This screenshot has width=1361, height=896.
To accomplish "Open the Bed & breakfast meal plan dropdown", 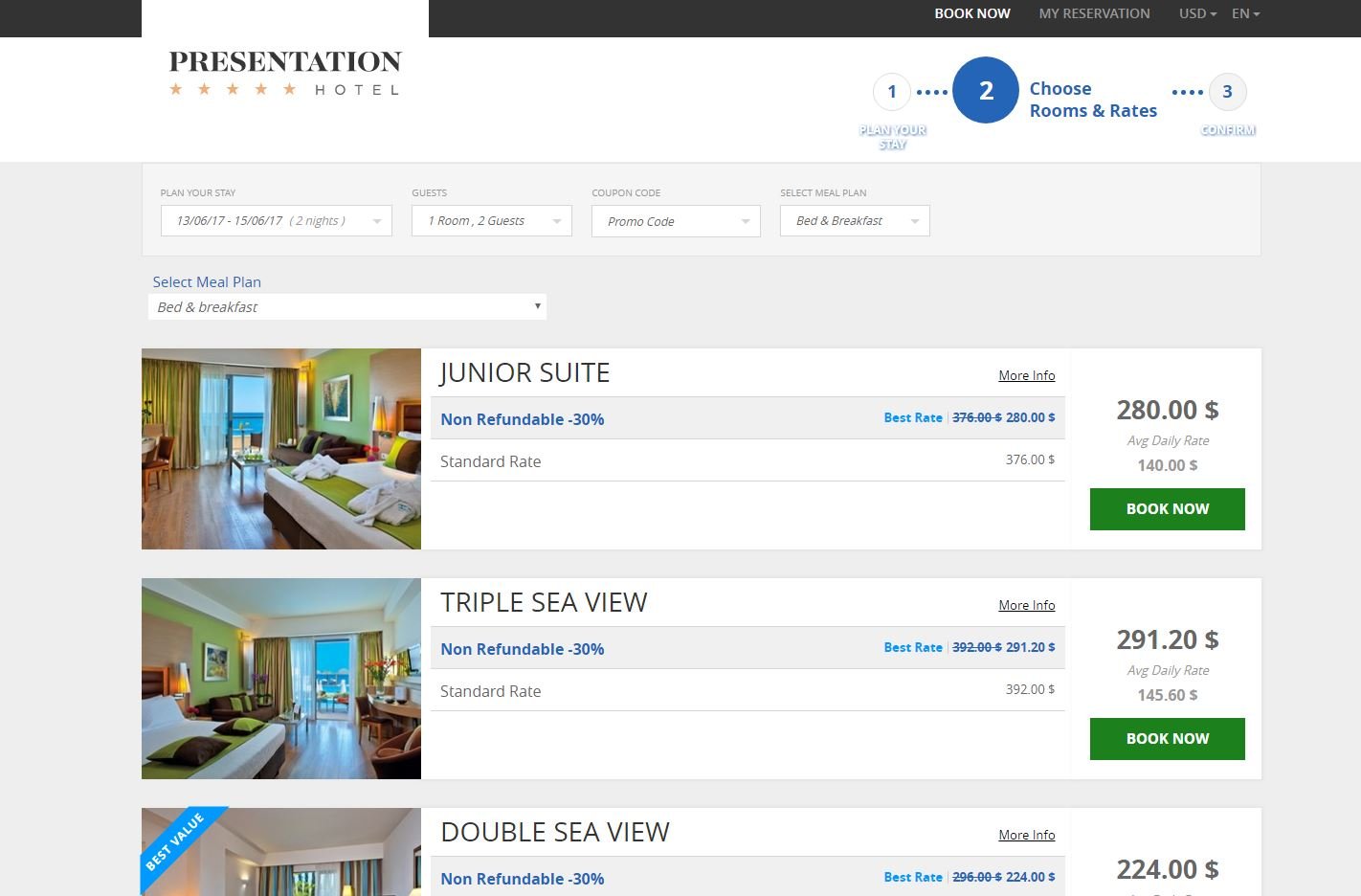I will (x=347, y=306).
